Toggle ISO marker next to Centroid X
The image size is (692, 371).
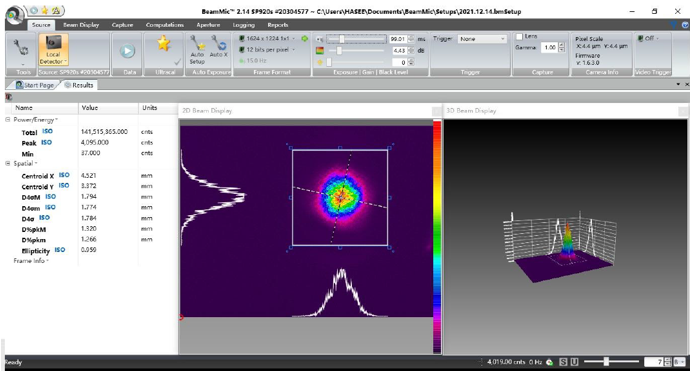pyautogui.click(x=64, y=175)
